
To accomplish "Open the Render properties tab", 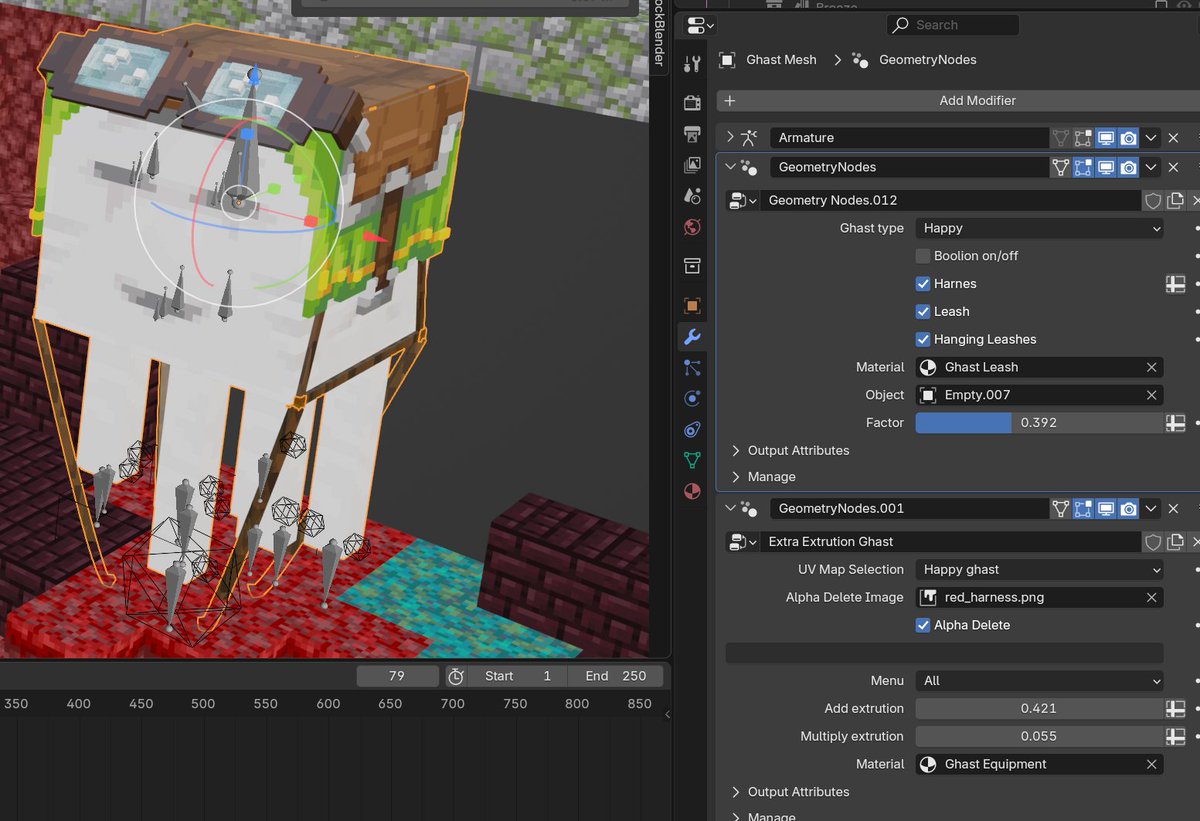I will pos(692,102).
